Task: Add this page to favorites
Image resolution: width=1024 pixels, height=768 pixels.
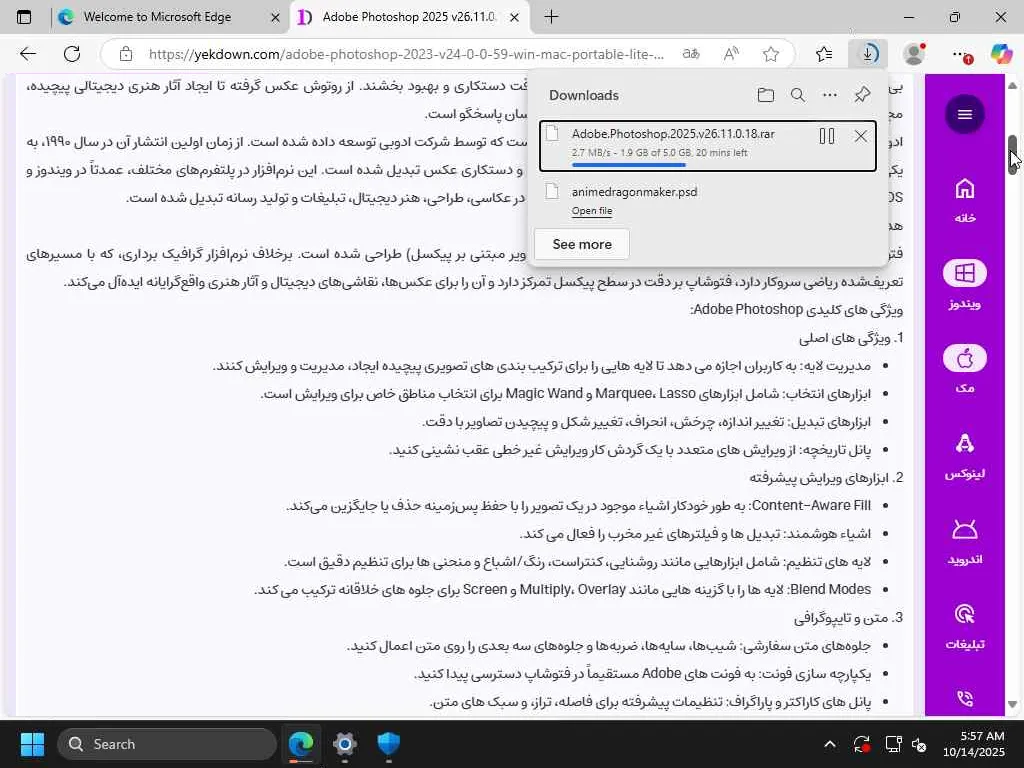Action: click(x=771, y=54)
